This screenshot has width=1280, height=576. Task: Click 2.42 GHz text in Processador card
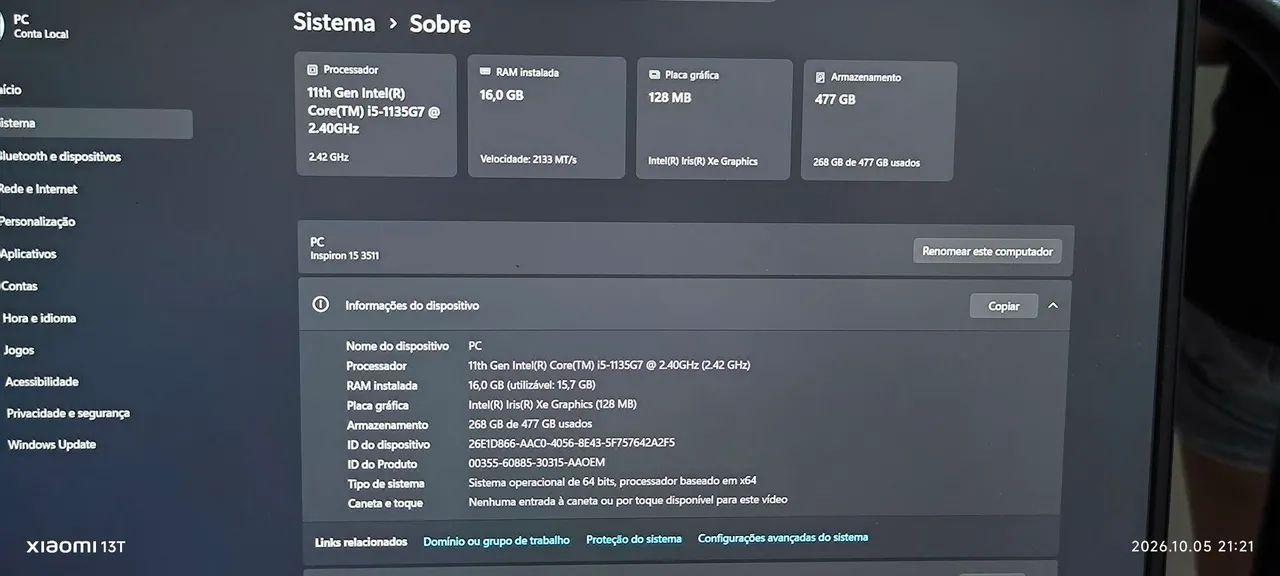pyautogui.click(x=328, y=157)
